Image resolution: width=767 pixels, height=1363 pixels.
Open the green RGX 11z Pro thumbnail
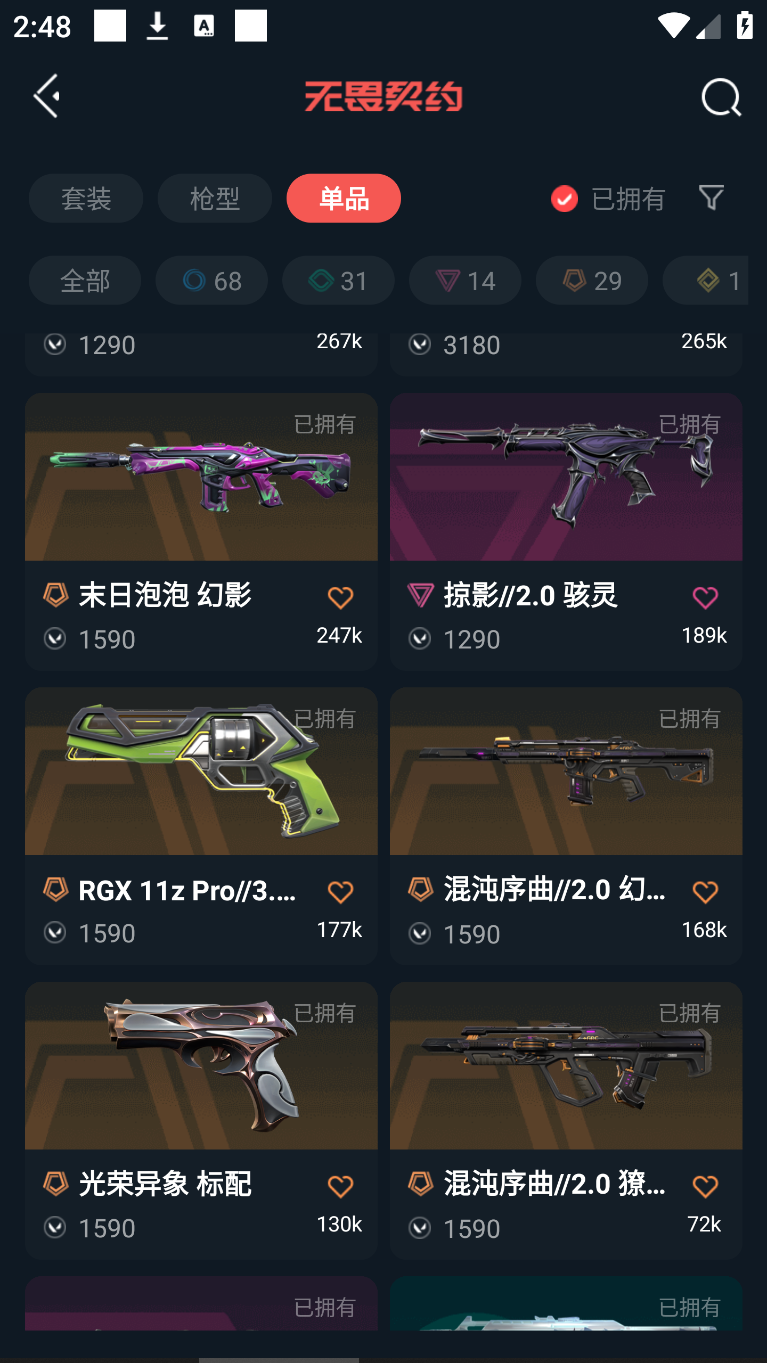point(201,771)
